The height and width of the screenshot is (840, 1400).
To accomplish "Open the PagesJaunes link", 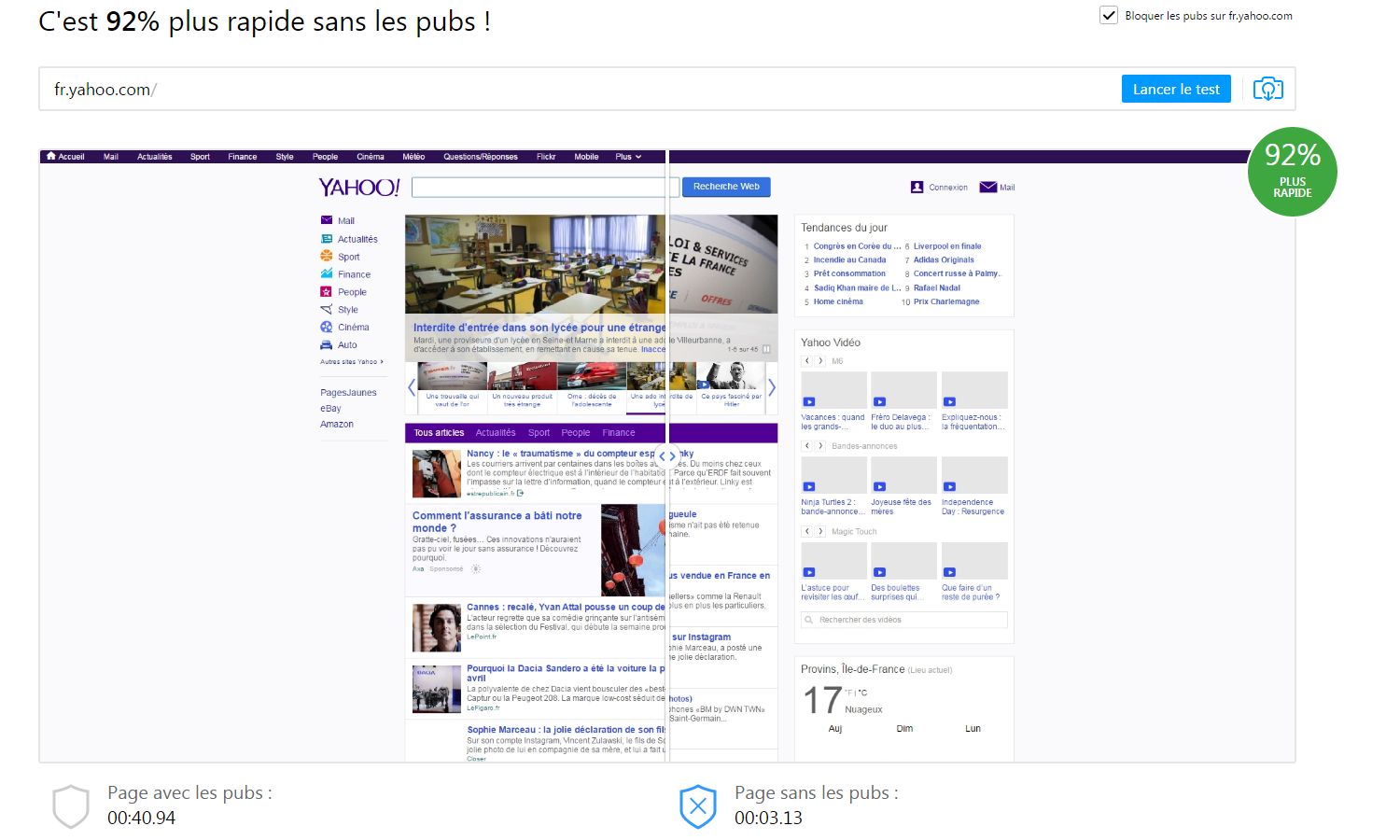I will tap(348, 392).
